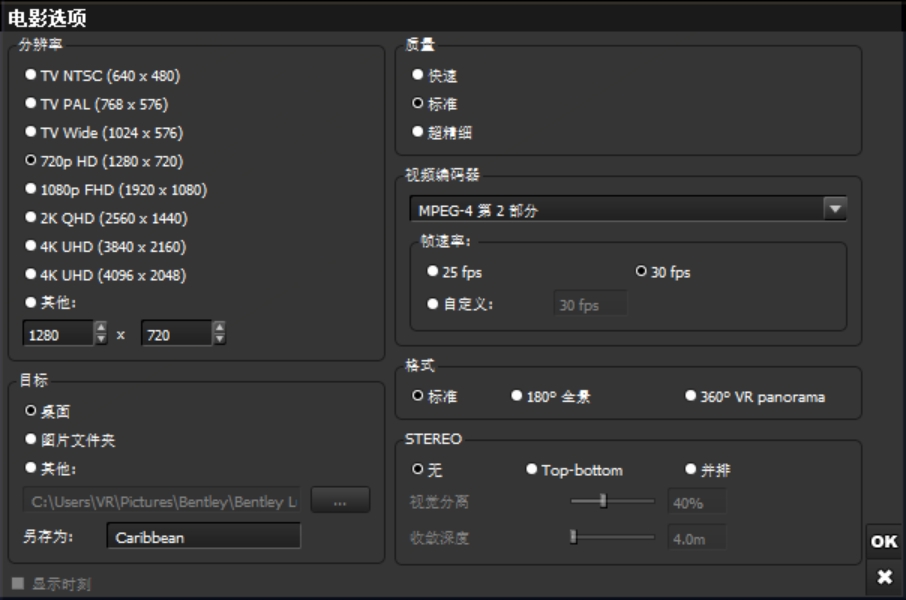Click the 40% visual separation field
The width and height of the screenshot is (906, 600).
tap(696, 502)
